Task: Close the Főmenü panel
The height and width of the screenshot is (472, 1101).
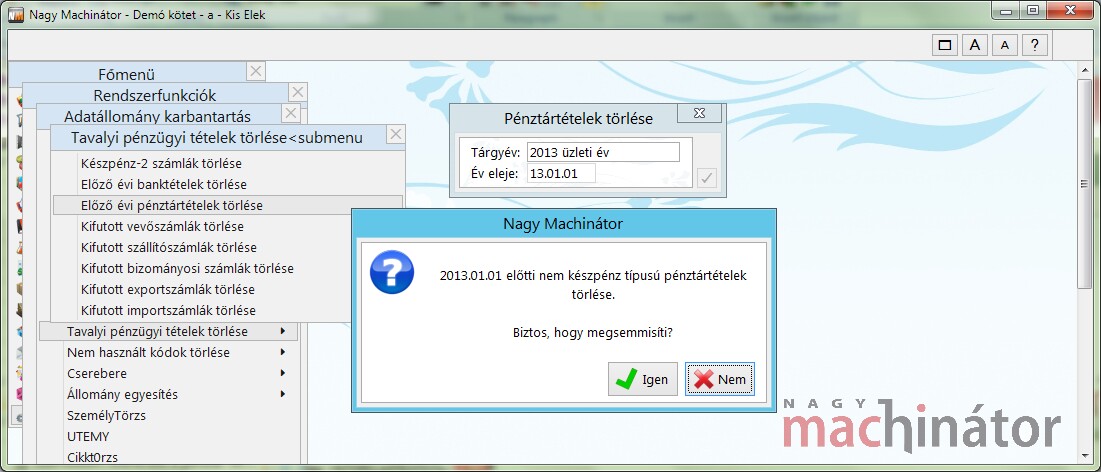Action: click(x=256, y=71)
